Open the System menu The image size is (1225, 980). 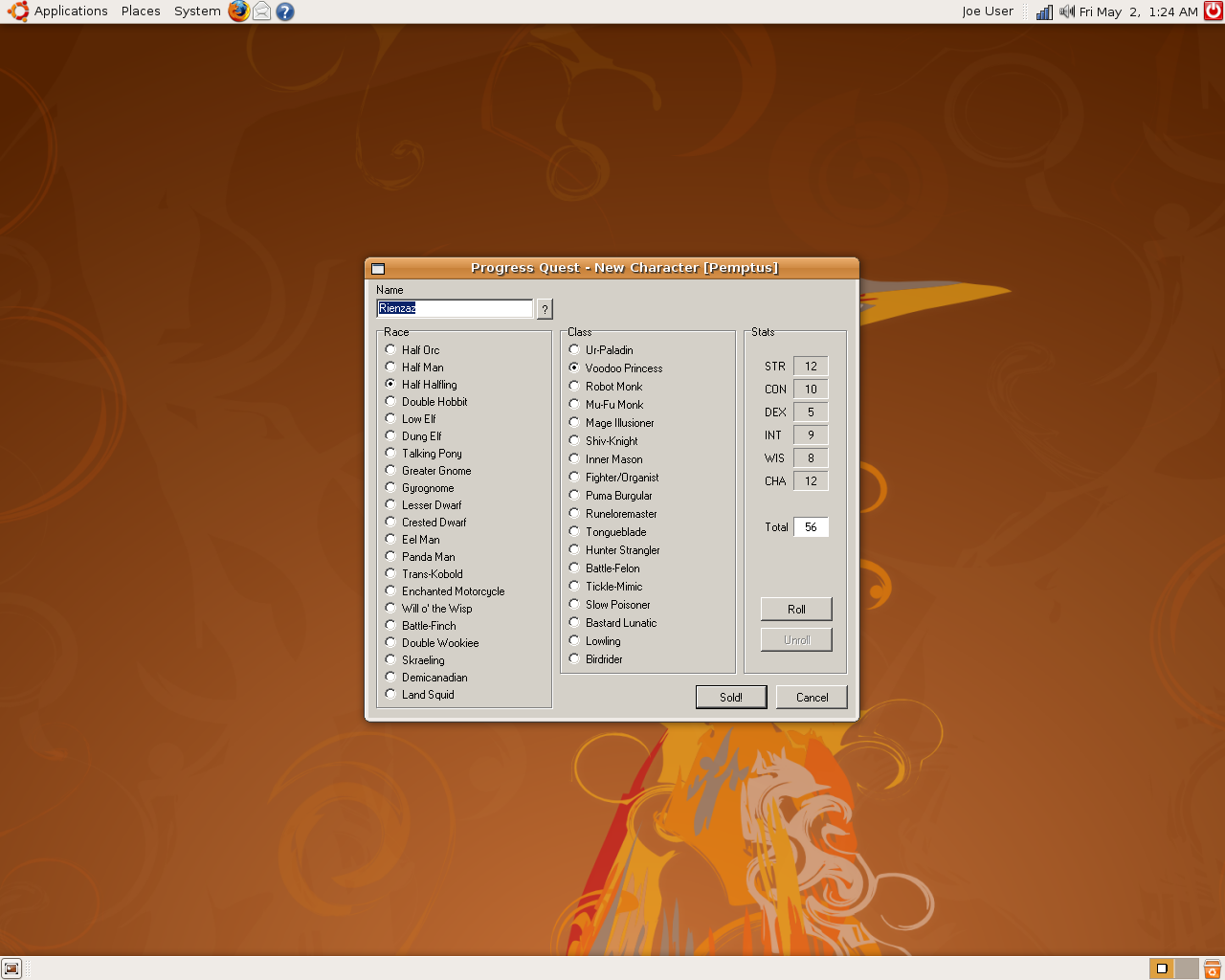pos(197,11)
